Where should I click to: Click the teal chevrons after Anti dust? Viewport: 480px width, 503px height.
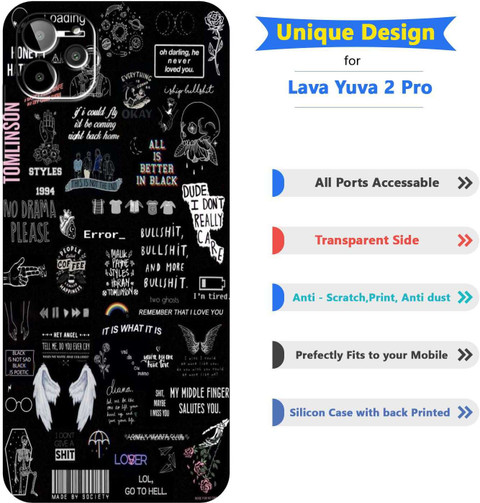pos(465,297)
